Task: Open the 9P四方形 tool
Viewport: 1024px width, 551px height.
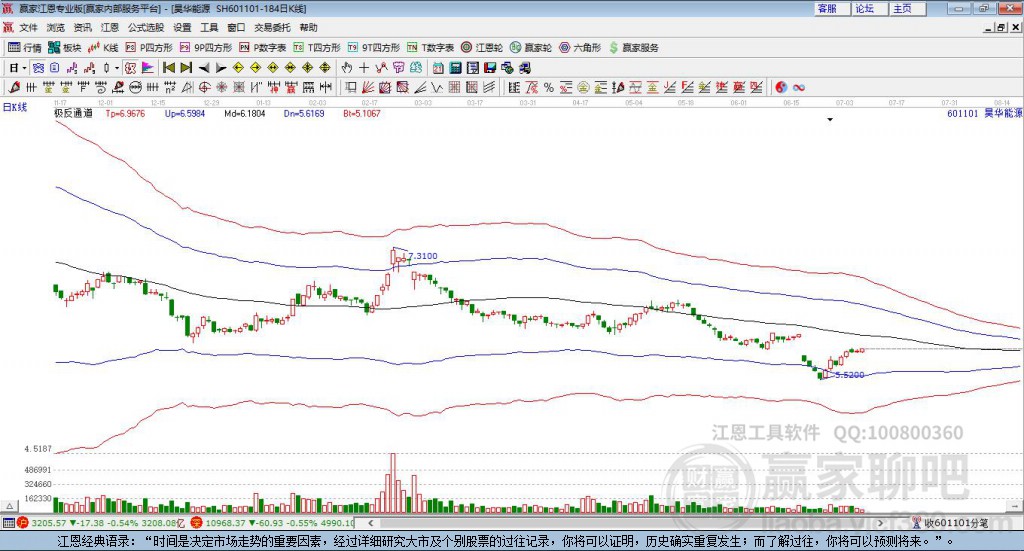Action: point(206,48)
